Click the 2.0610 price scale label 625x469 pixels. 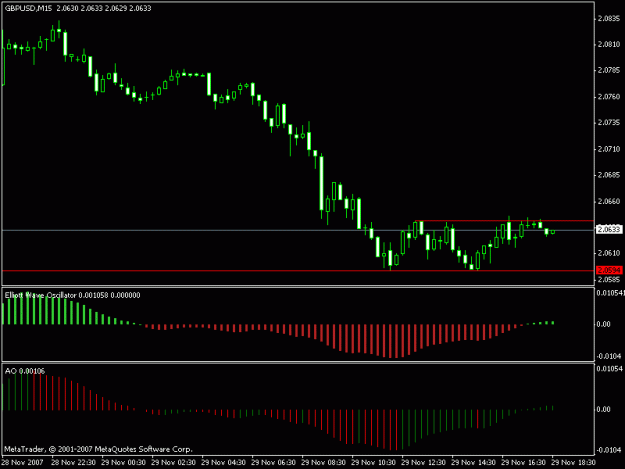[x=609, y=253]
